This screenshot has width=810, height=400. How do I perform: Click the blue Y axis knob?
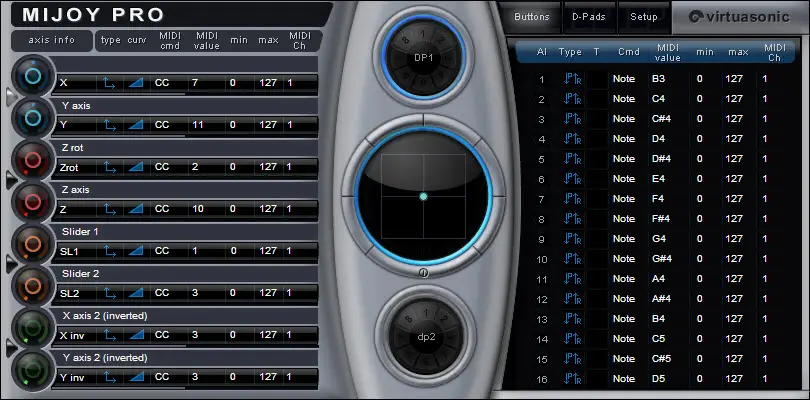(33, 118)
